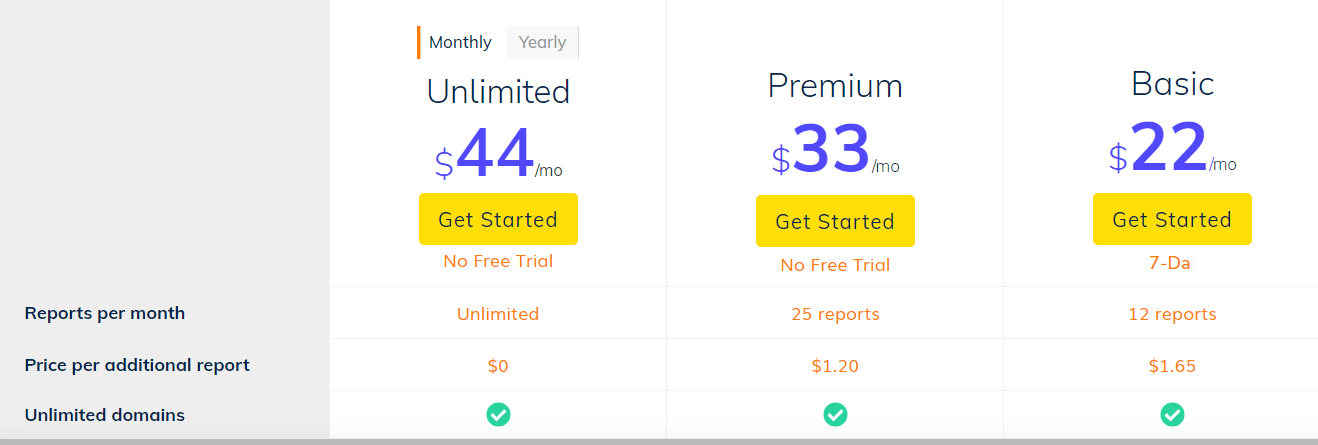Click Get Started under Basic plan

[x=1172, y=219]
